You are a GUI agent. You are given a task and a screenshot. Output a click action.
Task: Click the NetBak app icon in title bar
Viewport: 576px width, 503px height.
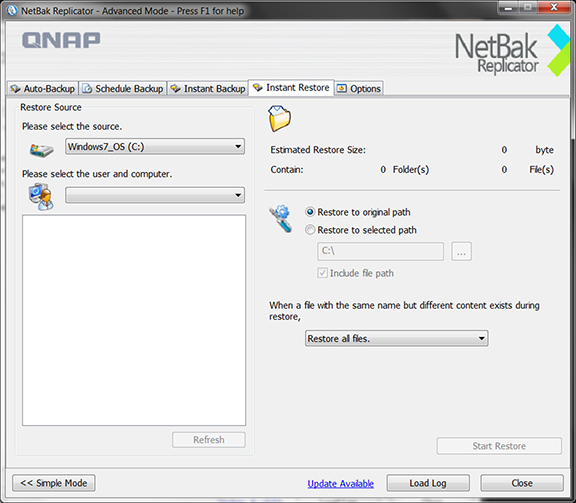12,10
